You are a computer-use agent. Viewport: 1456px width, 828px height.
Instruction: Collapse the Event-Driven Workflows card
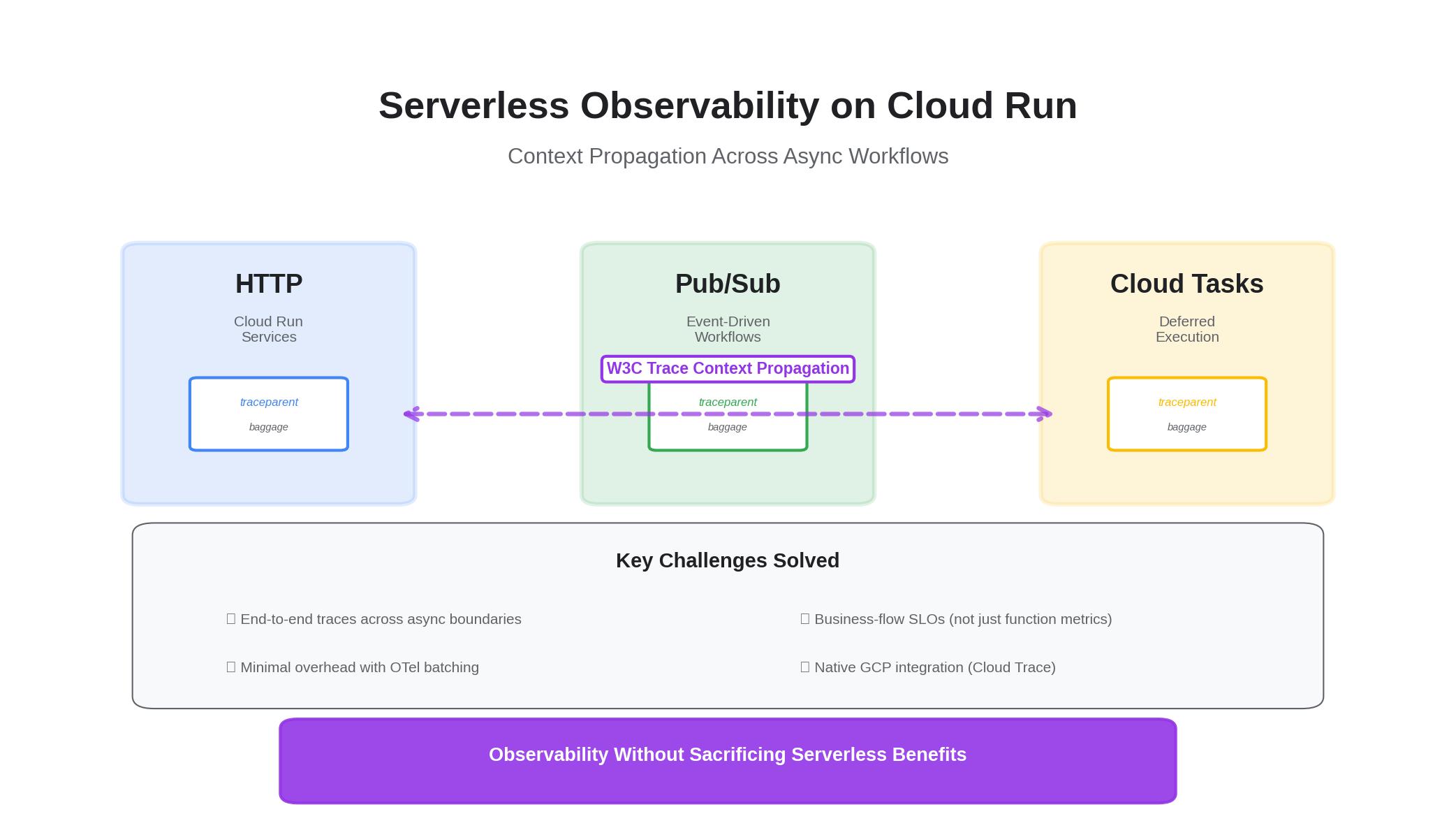pos(727,328)
